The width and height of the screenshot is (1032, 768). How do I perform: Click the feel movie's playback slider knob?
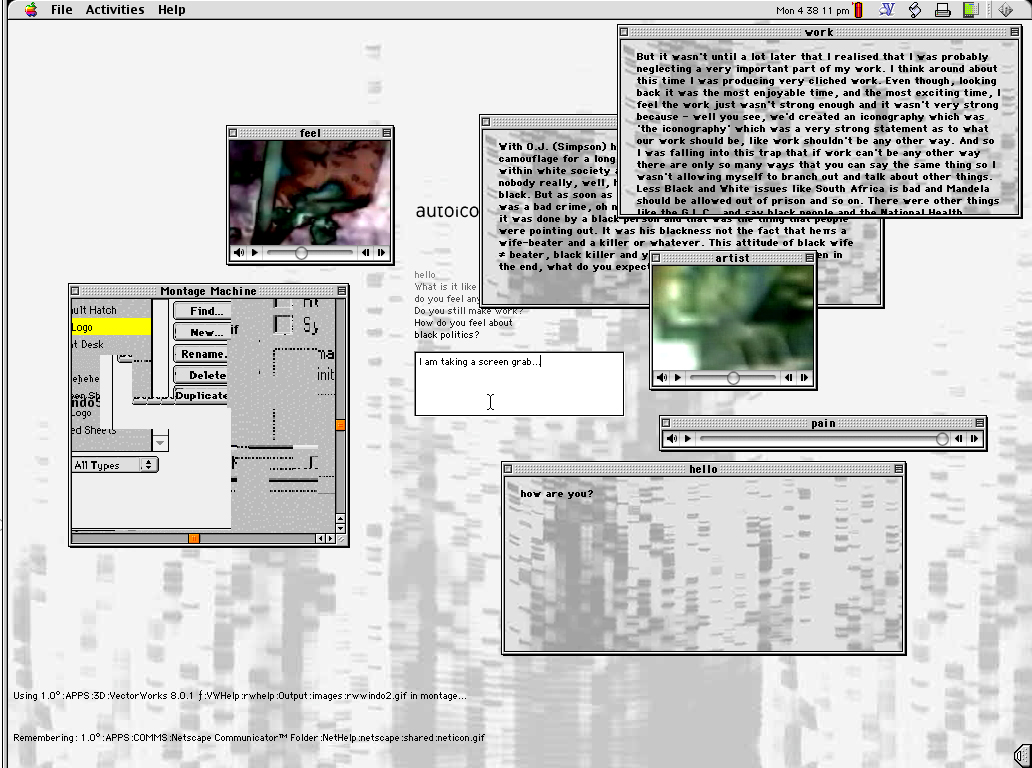coord(301,253)
